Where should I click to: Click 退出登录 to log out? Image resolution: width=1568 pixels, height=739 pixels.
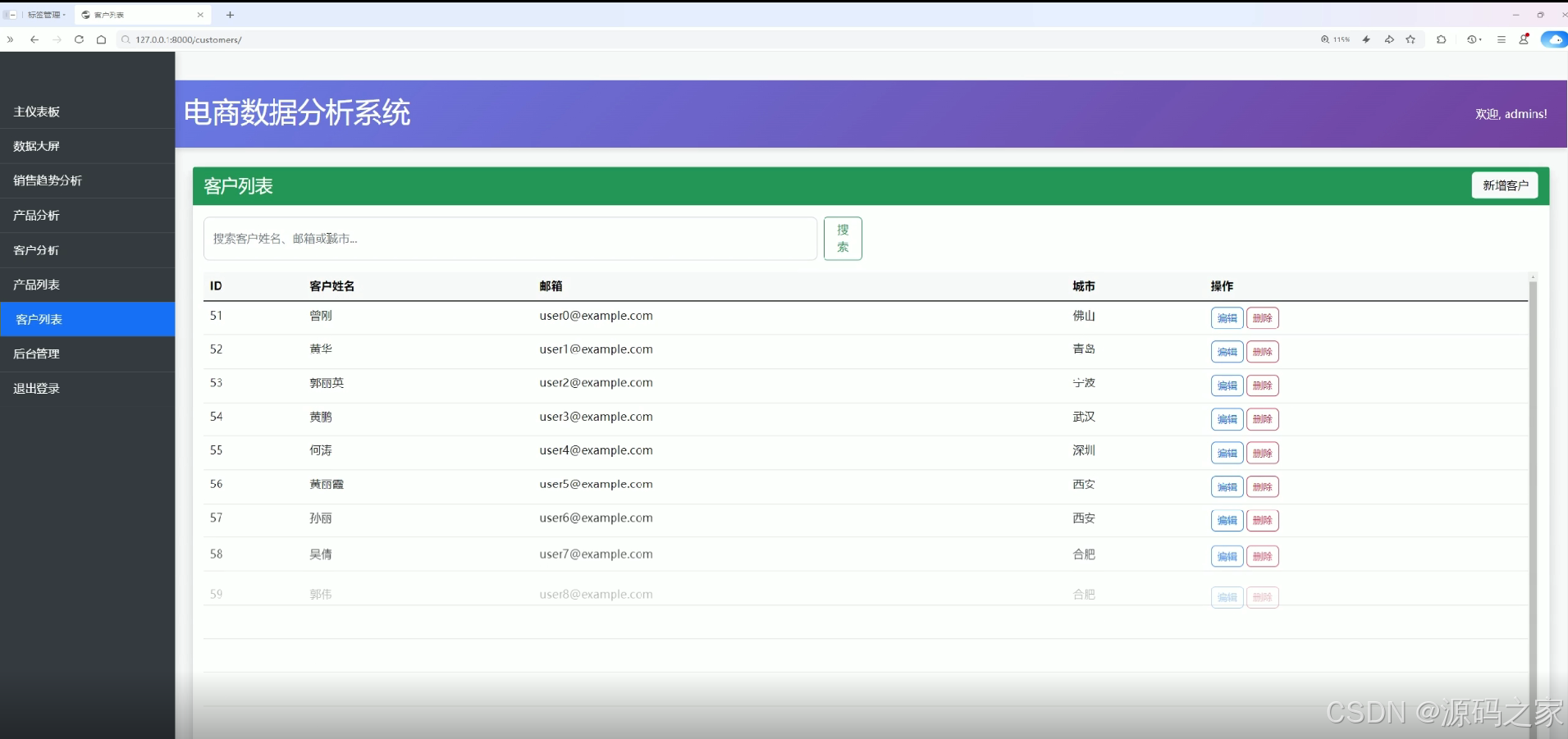87,389
